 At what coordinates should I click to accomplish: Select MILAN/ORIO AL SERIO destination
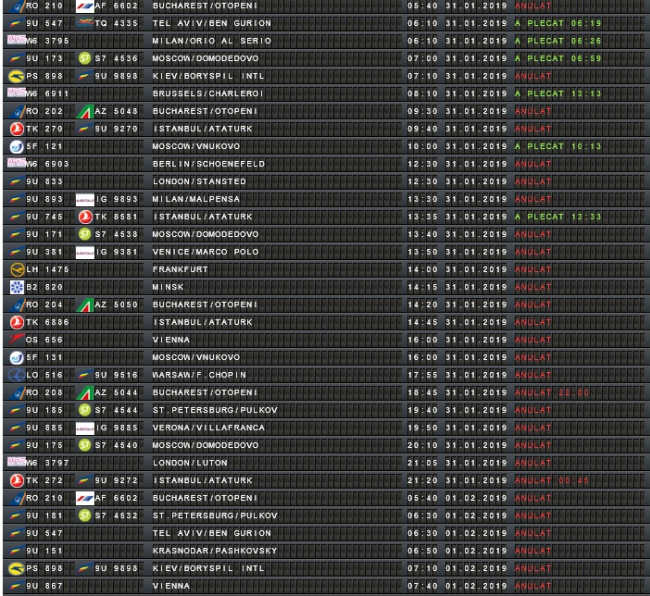pyautogui.click(x=212, y=41)
